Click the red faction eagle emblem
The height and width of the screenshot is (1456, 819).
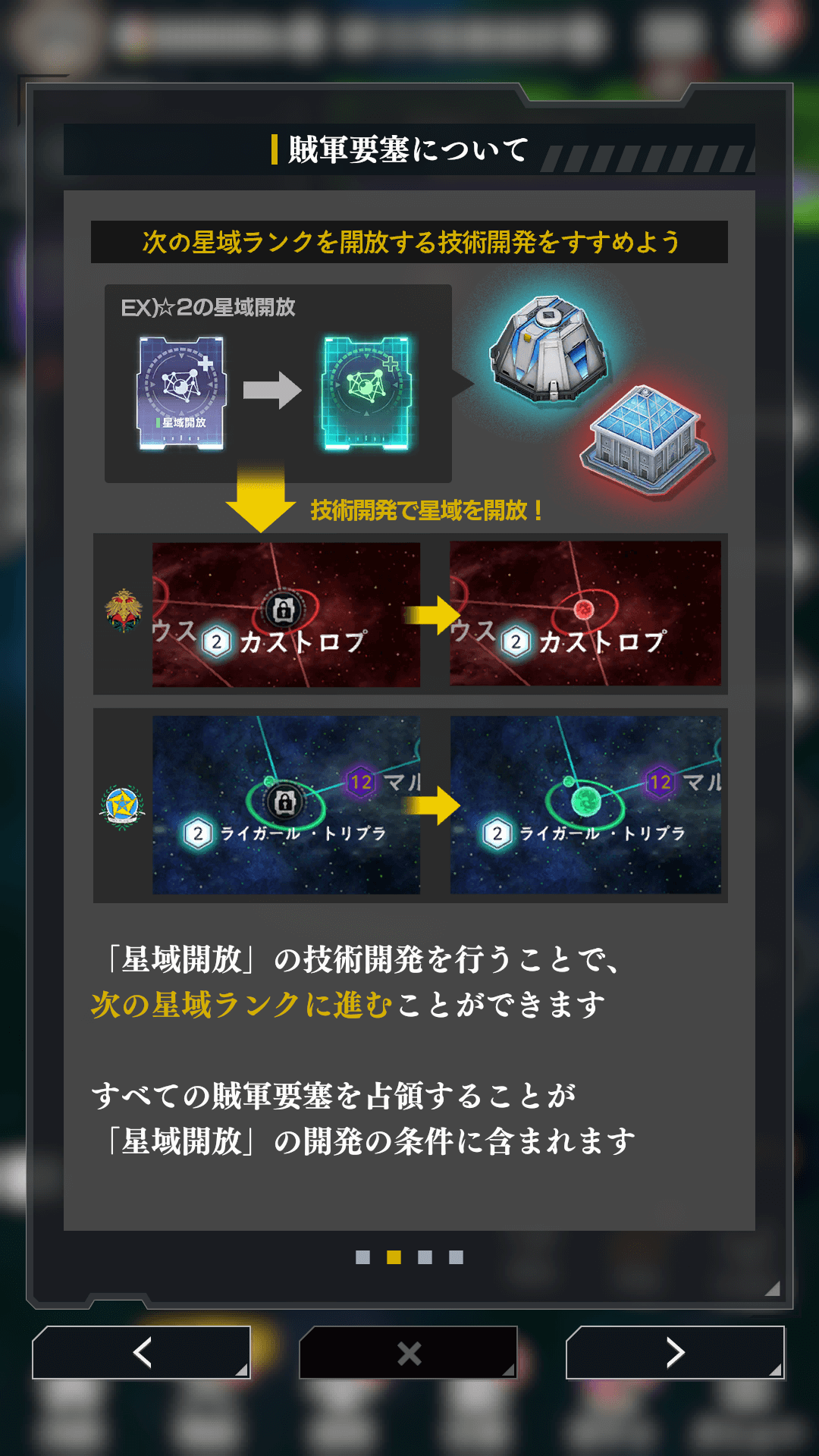(x=124, y=610)
